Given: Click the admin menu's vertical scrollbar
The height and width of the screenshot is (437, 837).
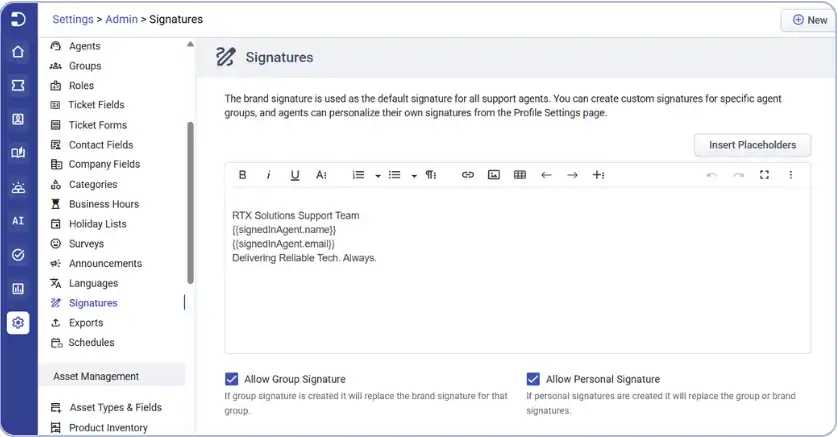Looking at the screenshot, I should click(x=190, y=203).
